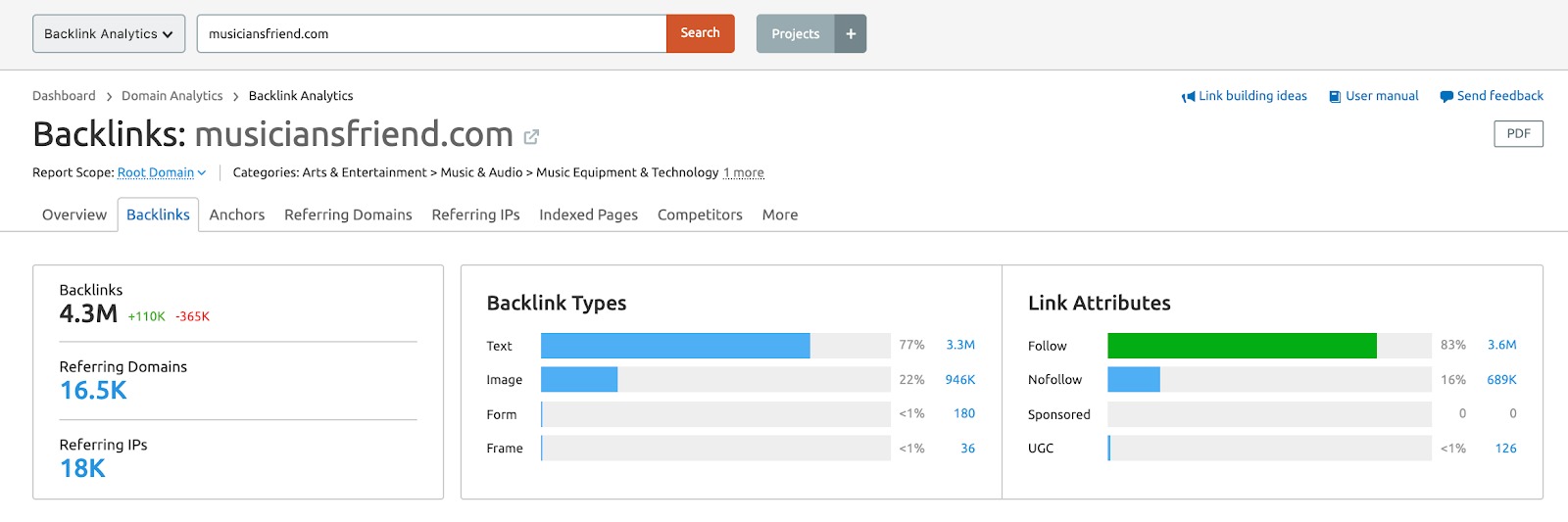The image size is (1568, 522).
Task: Click the Text backlink type bar
Action: coord(675,346)
